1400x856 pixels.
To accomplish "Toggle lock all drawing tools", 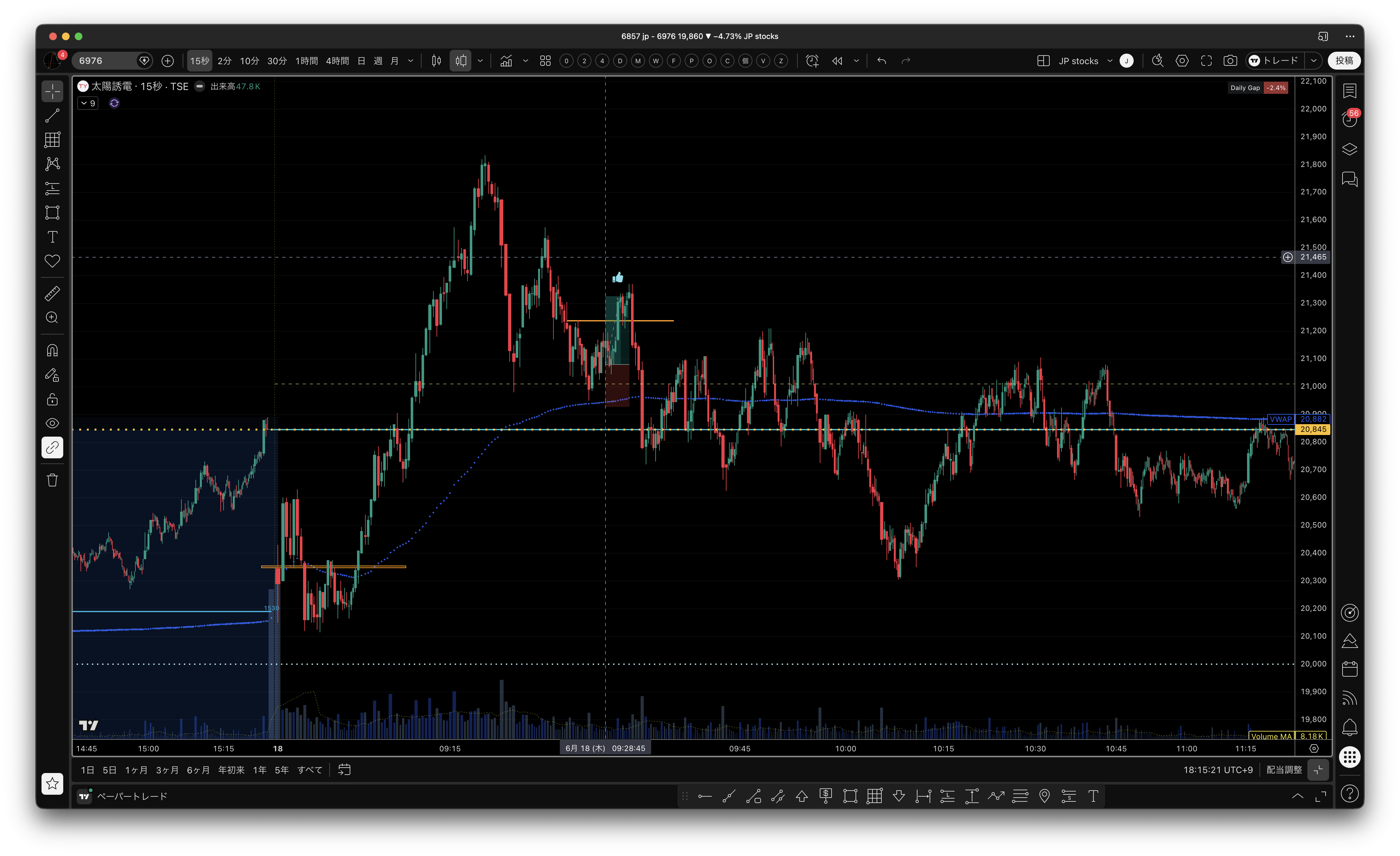I will 52,399.
